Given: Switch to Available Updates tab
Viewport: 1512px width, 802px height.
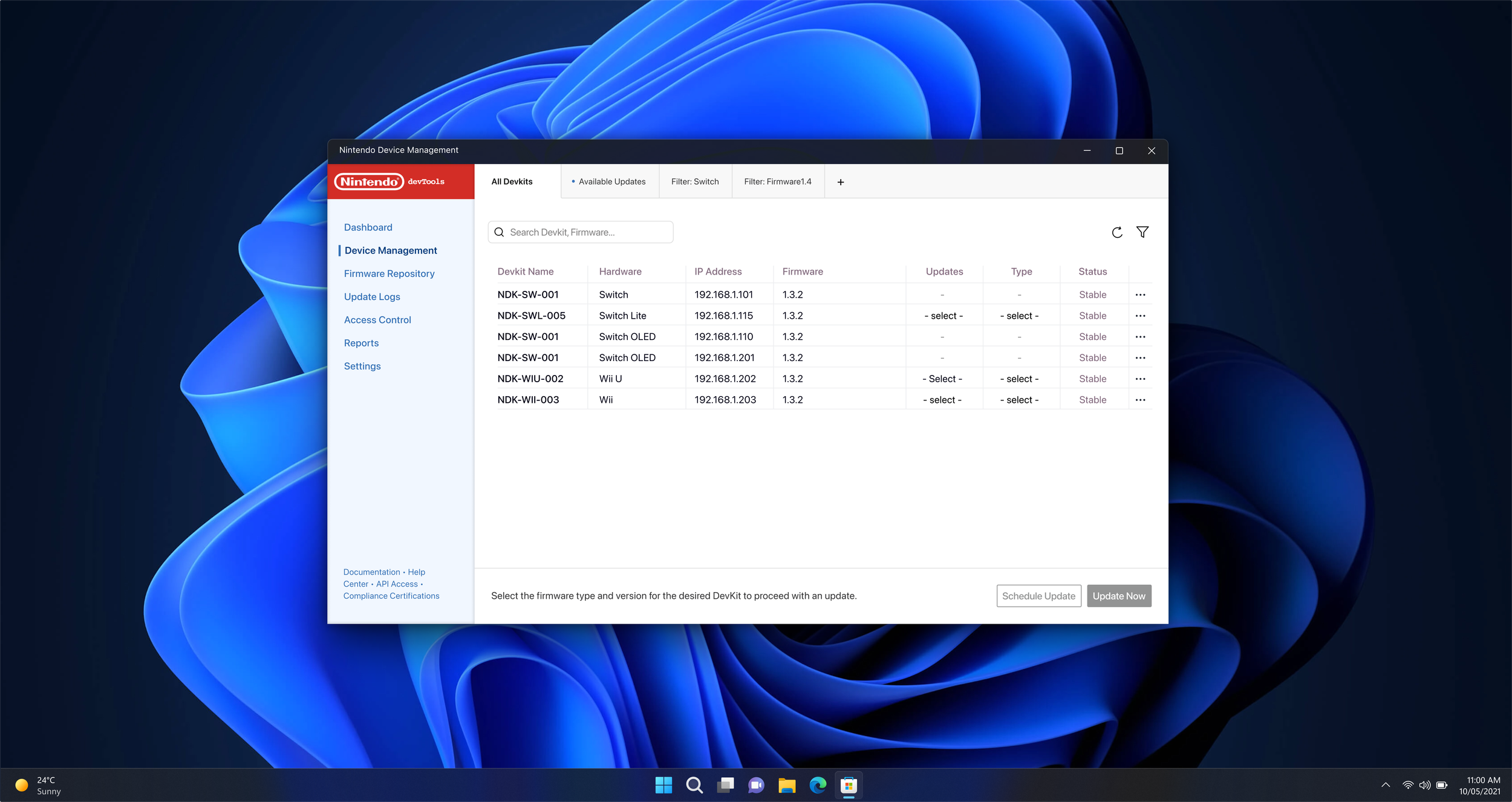Looking at the screenshot, I should (x=610, y=181).
